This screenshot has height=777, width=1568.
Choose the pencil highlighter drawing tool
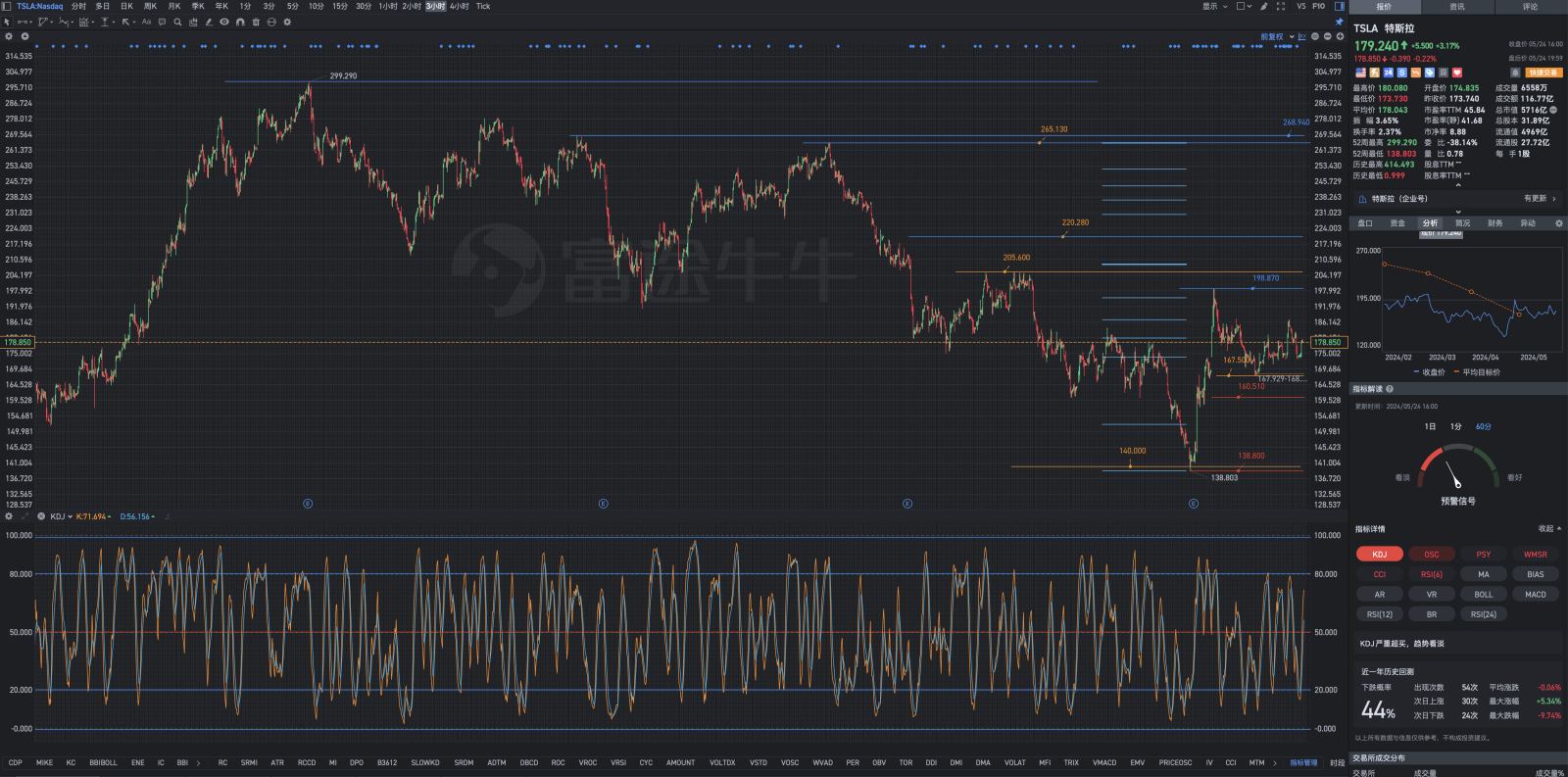click(x=209, y=22)
